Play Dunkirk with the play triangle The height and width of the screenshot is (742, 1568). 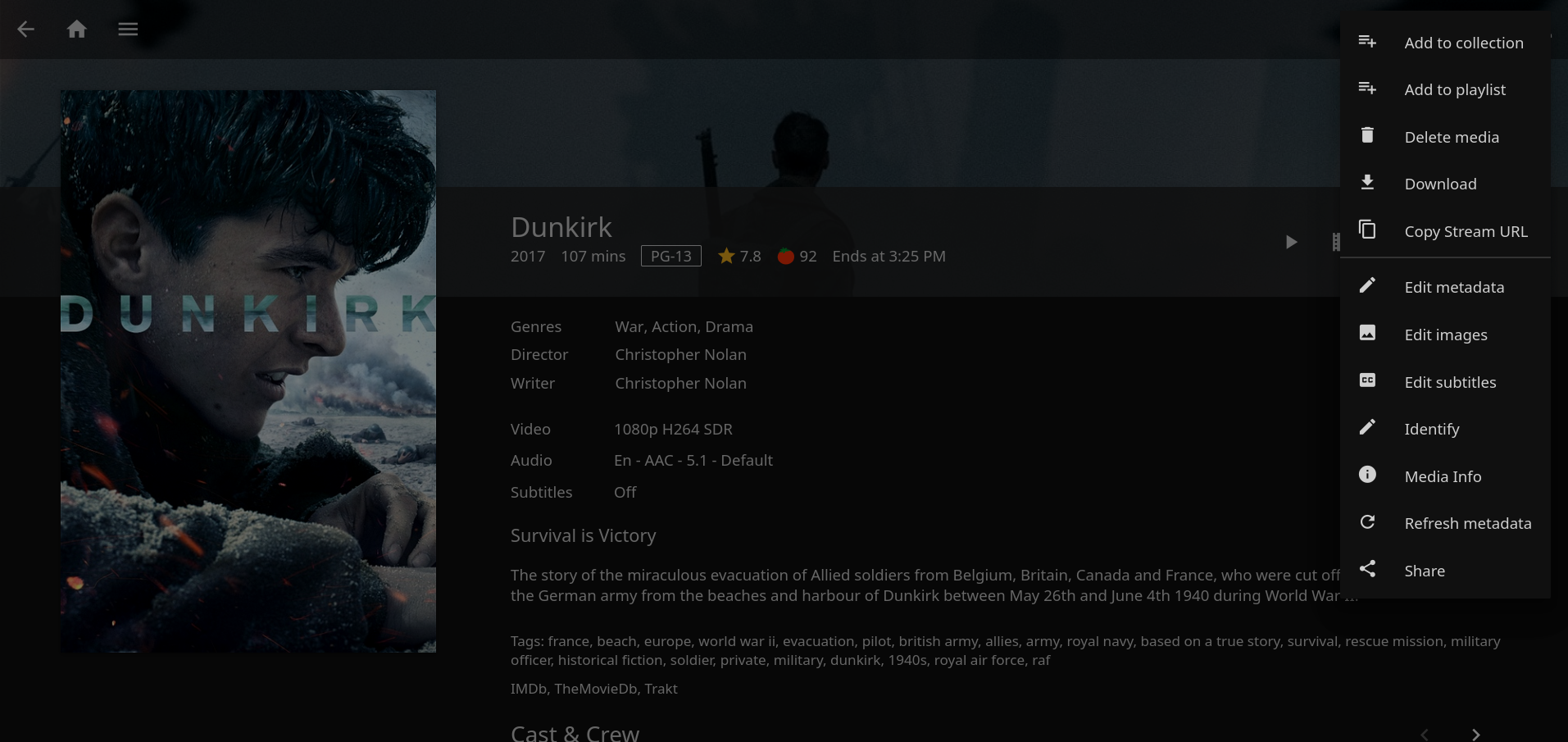coord(1291,242)
